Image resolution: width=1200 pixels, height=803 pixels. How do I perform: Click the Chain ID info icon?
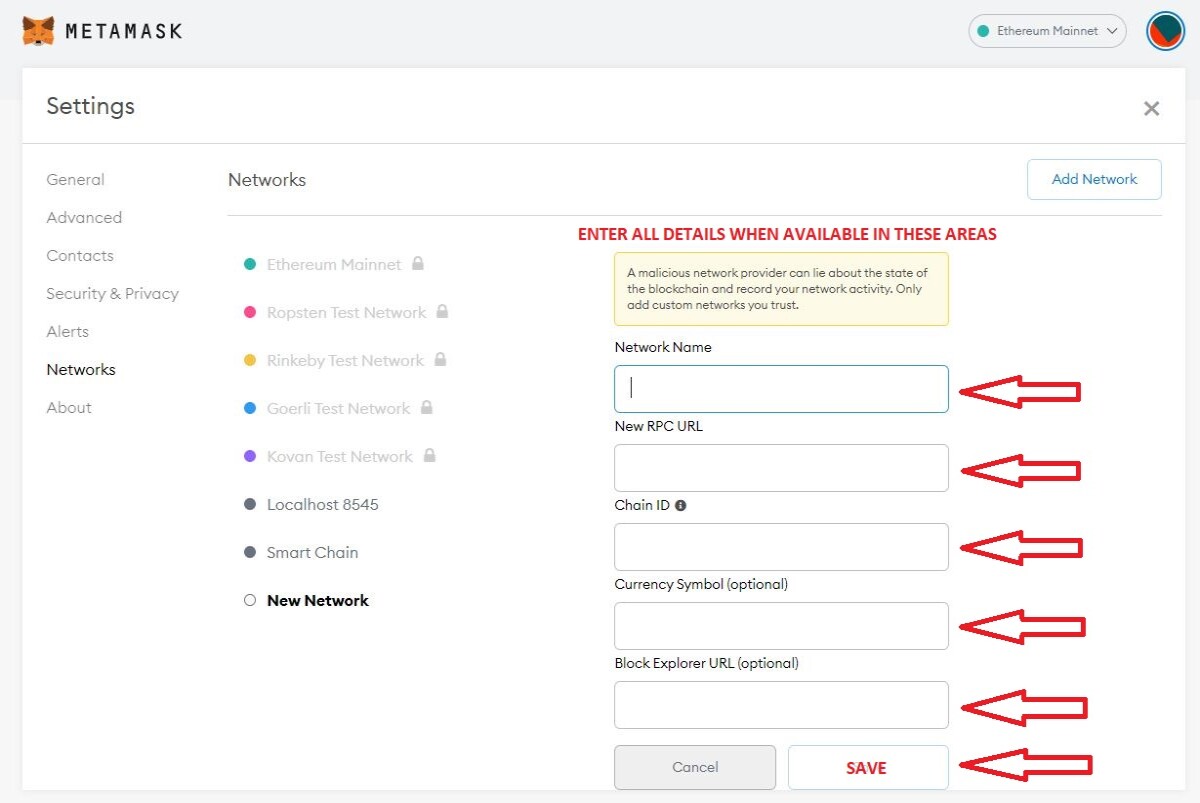680,506
